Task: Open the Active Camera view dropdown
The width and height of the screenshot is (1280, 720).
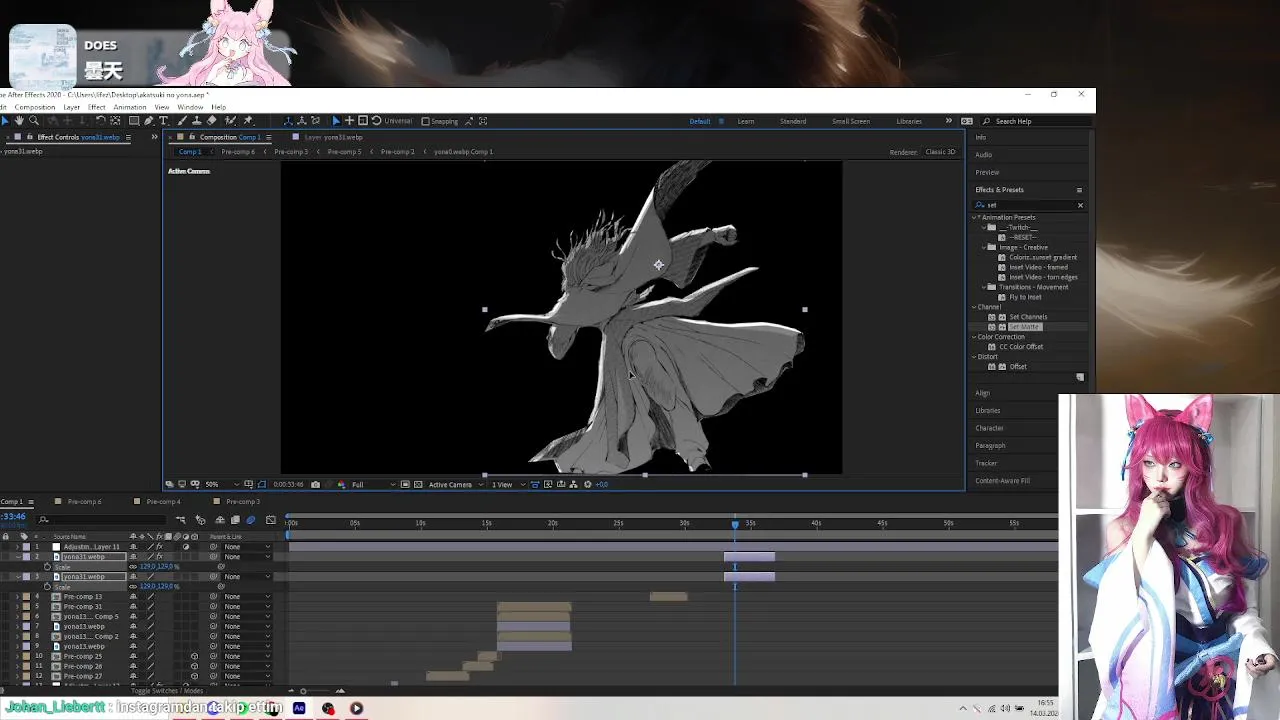Action: pos(455,484)
